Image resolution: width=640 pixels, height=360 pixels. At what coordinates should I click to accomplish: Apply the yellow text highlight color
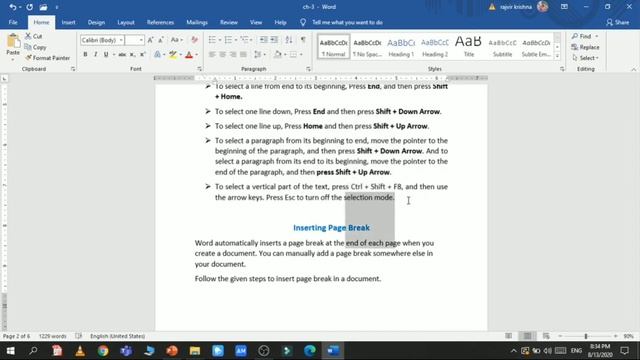click(173, 54)
